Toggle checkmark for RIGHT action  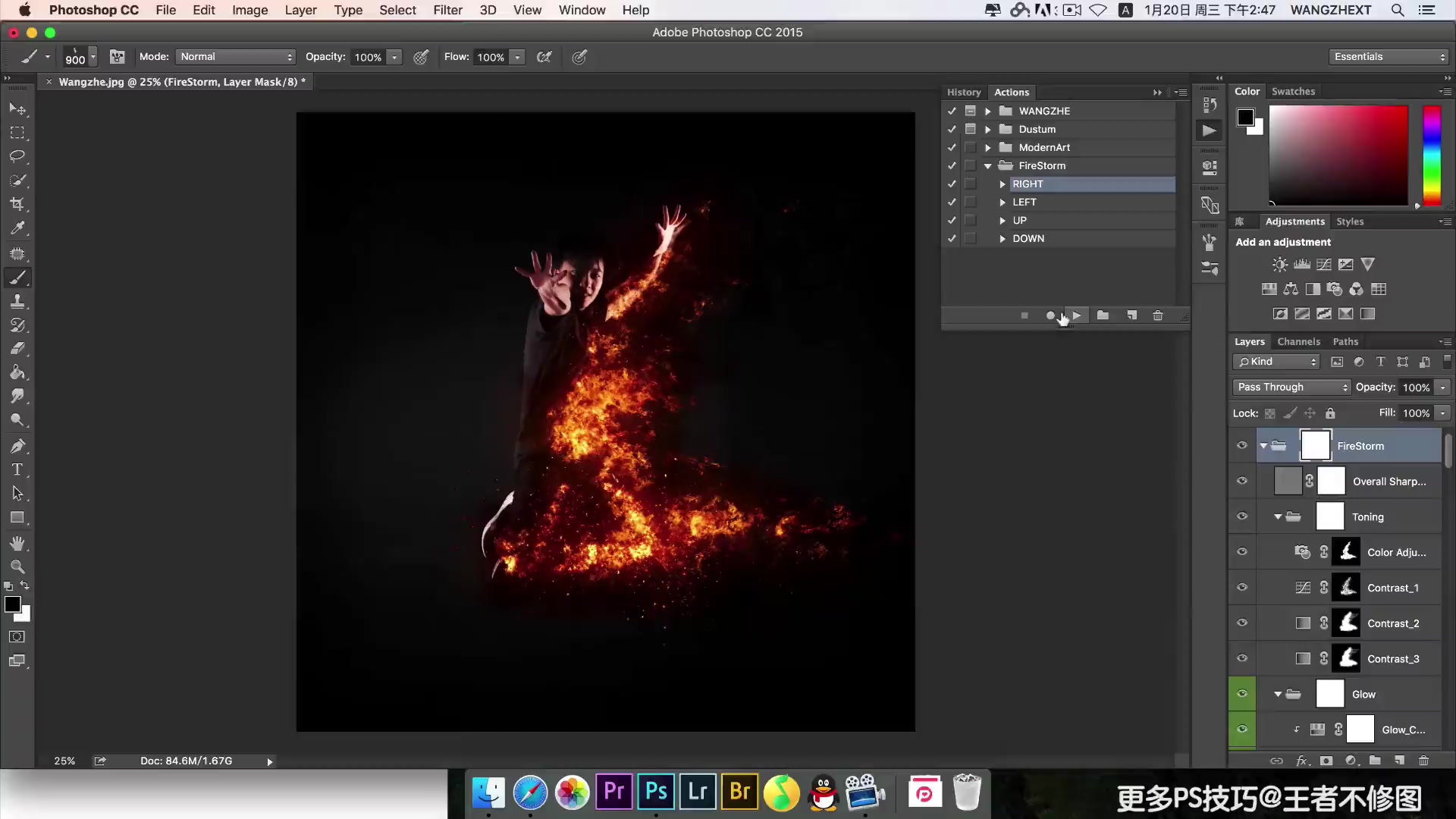coord(952,184)
